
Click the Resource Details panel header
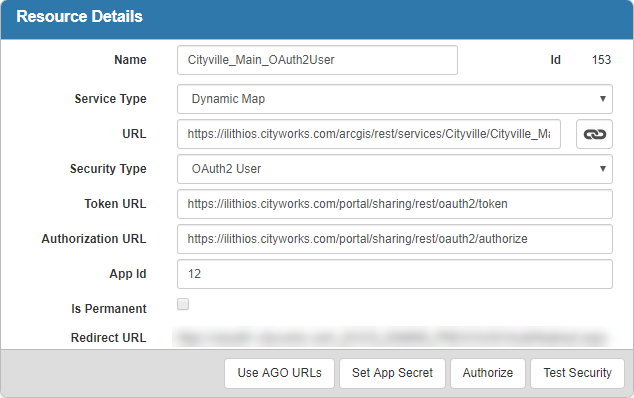click(x=317, y=19)
